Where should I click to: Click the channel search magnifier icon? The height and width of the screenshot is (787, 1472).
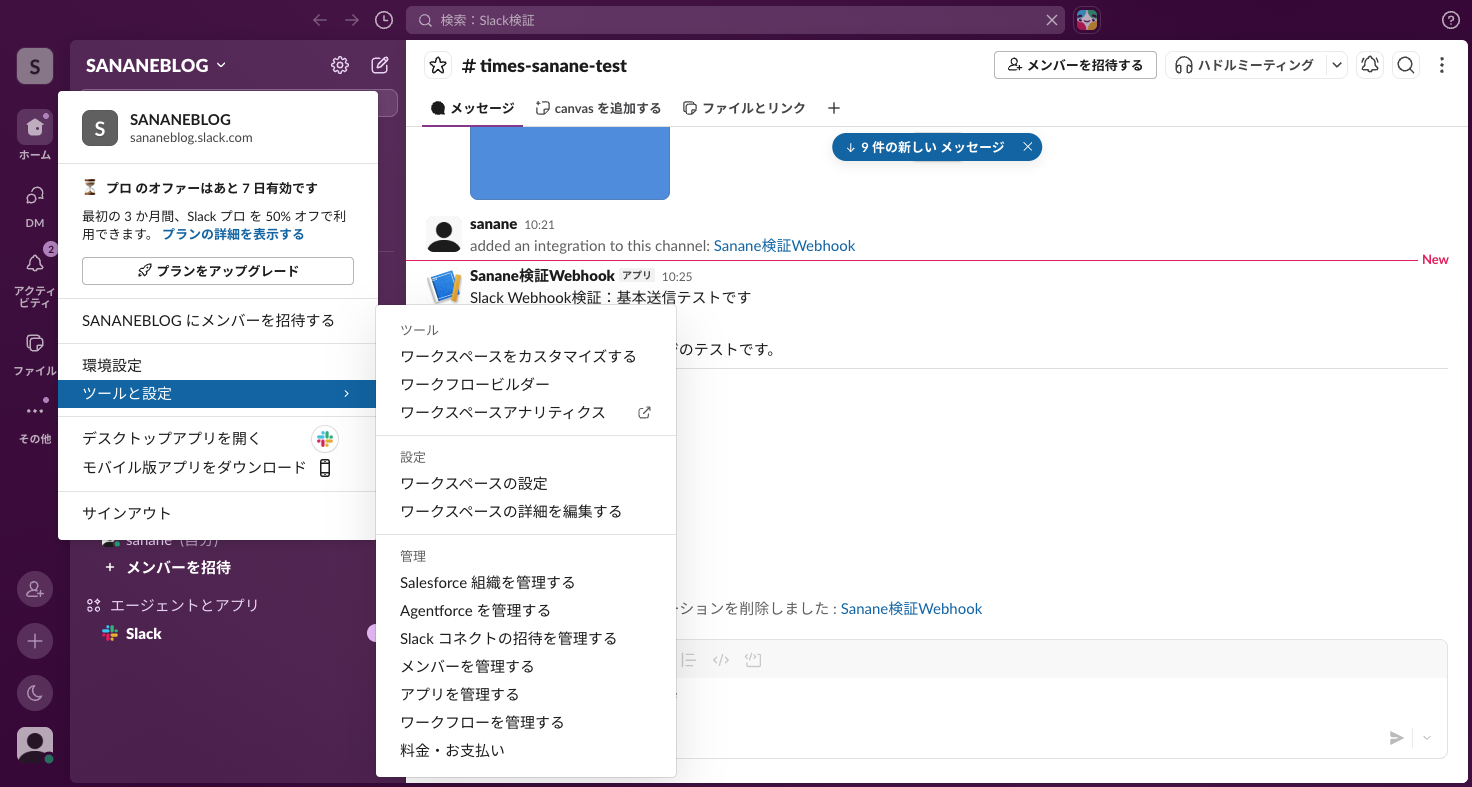(x=1406, y=65)
